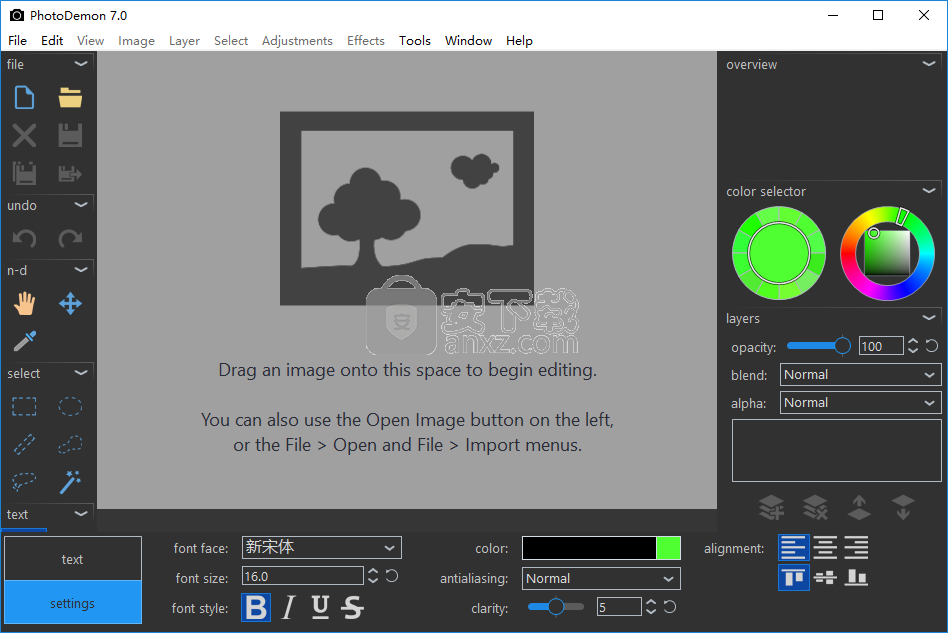Open the File menu
Viewport: 948px width, 633px height.
coord(17,41)
